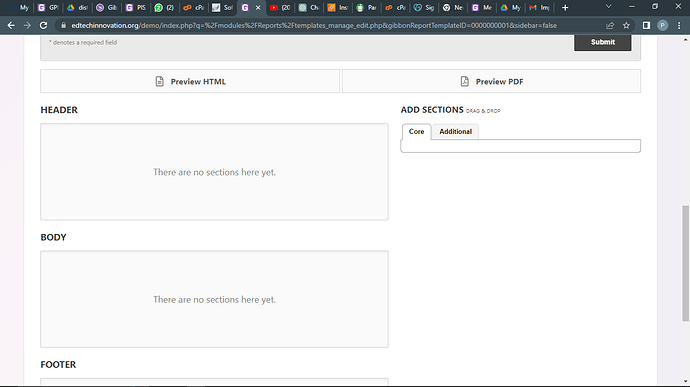
Task: Click the site lock icon in the address bar
Action: coord(63,26)
